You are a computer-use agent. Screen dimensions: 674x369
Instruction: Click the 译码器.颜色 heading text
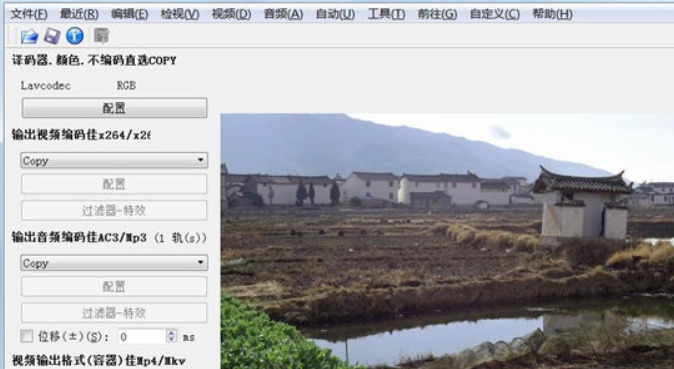[94, 60]
